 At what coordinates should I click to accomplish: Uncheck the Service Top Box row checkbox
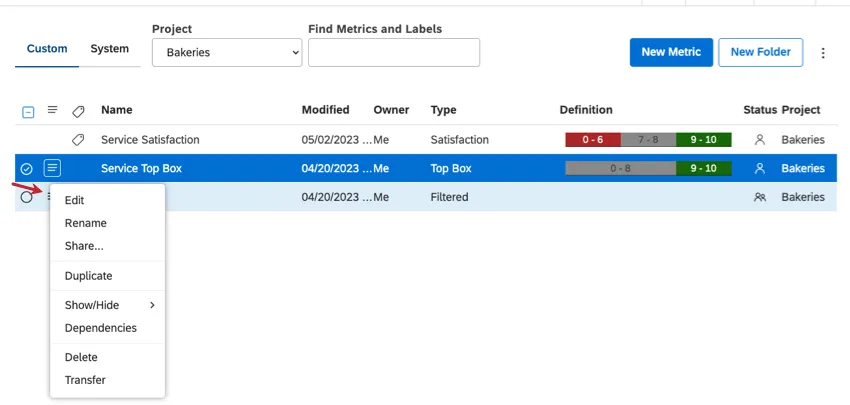pyautogui.click(x=27, y=168)
